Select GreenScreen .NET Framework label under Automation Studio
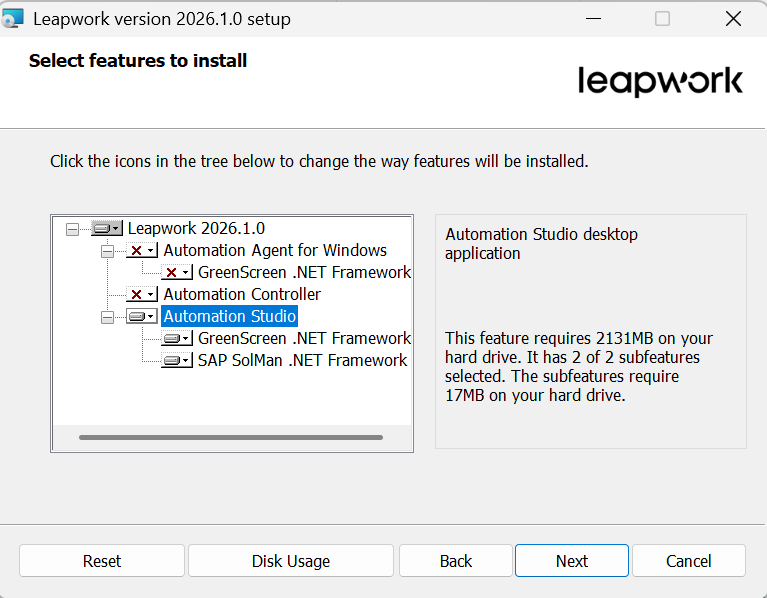The width and height of the screenshot is (767, 598). click(x=304, y=338)
